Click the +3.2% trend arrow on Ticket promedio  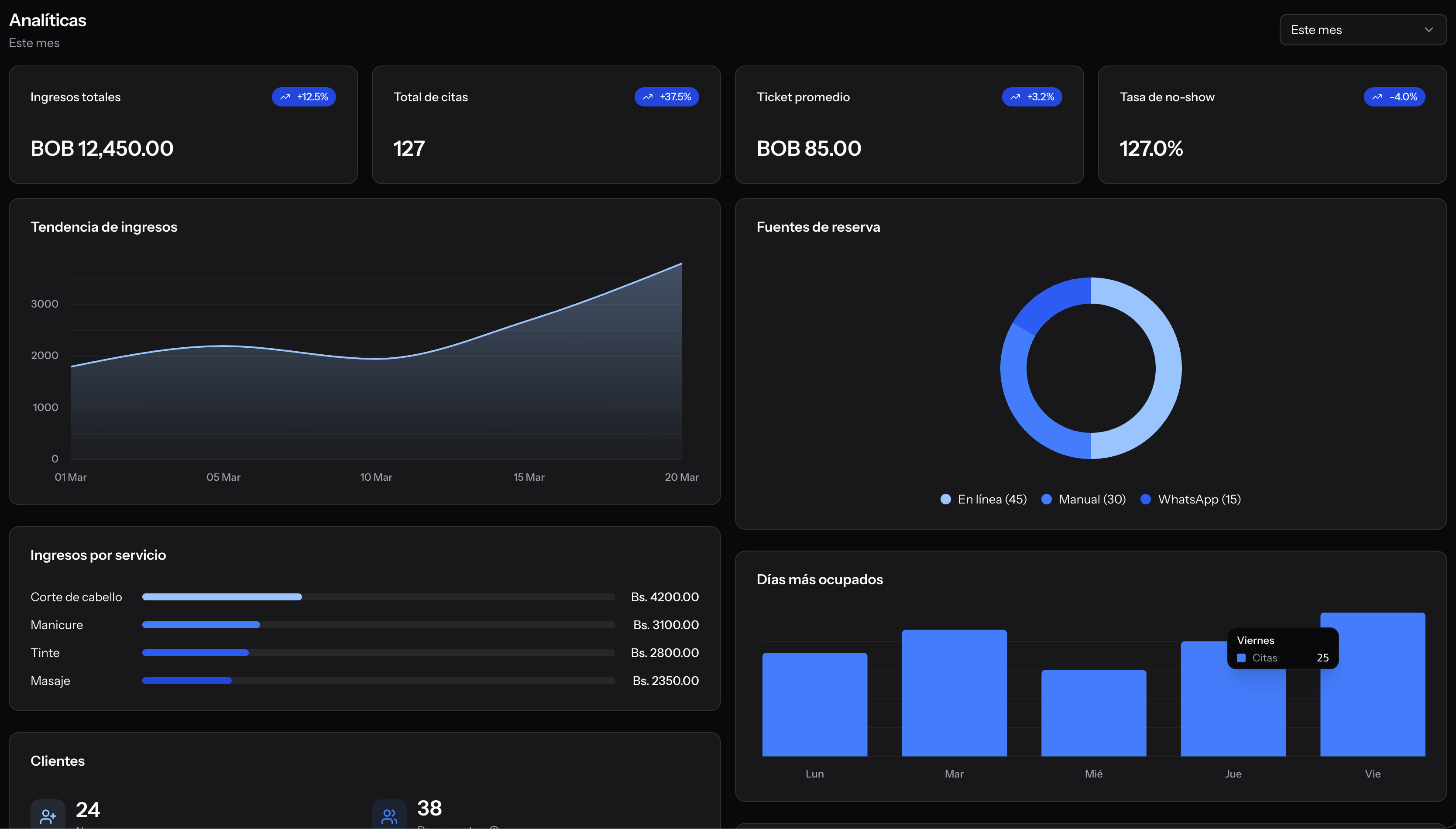click(1015, 97)
